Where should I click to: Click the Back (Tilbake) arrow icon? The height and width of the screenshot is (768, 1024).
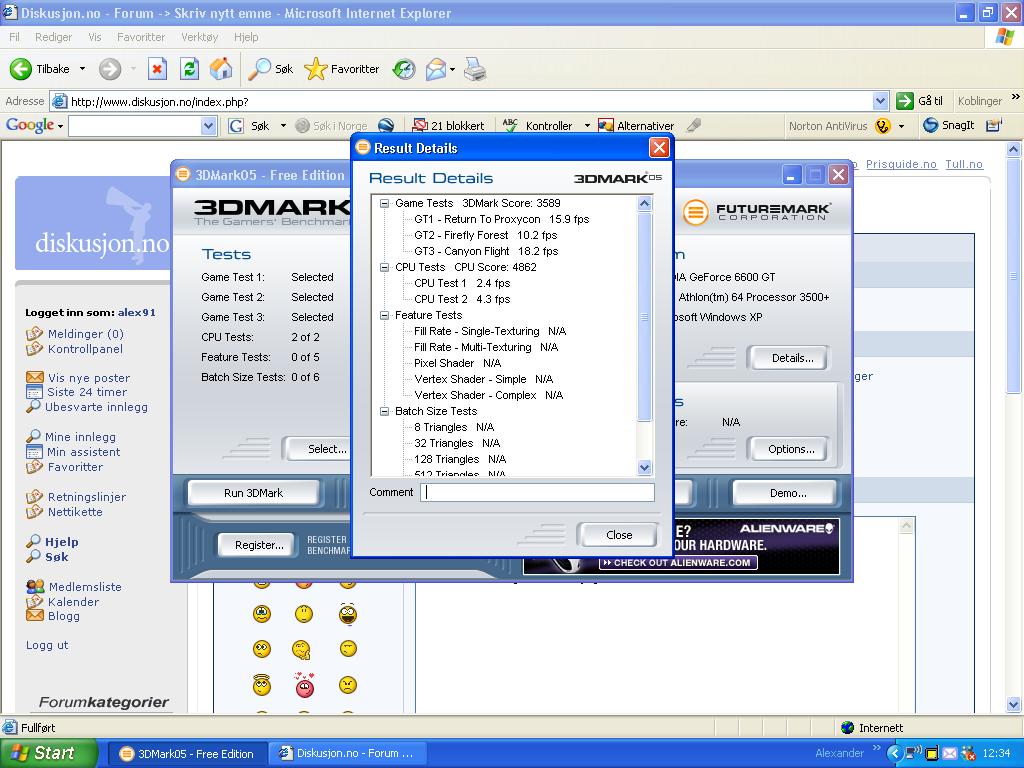(x=20, y=69)
